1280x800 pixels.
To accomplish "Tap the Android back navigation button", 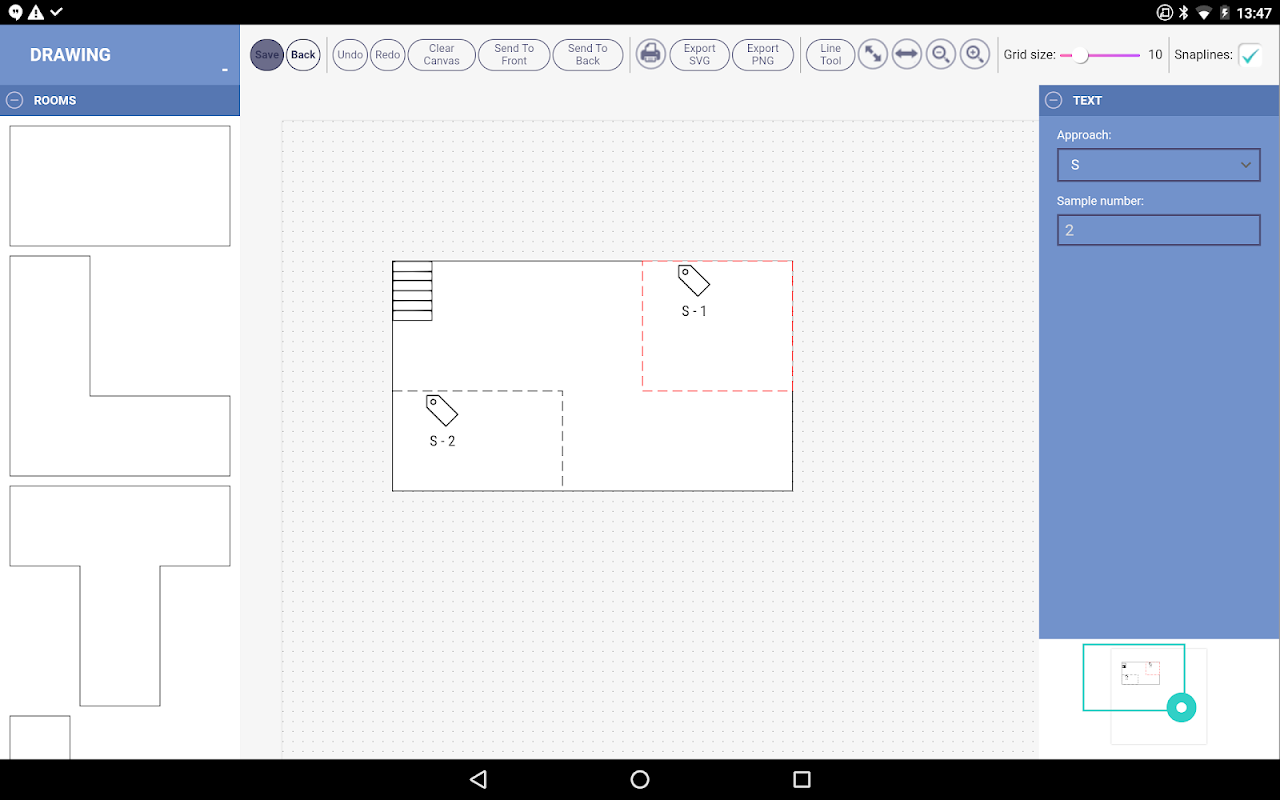I will click(478, 779).
